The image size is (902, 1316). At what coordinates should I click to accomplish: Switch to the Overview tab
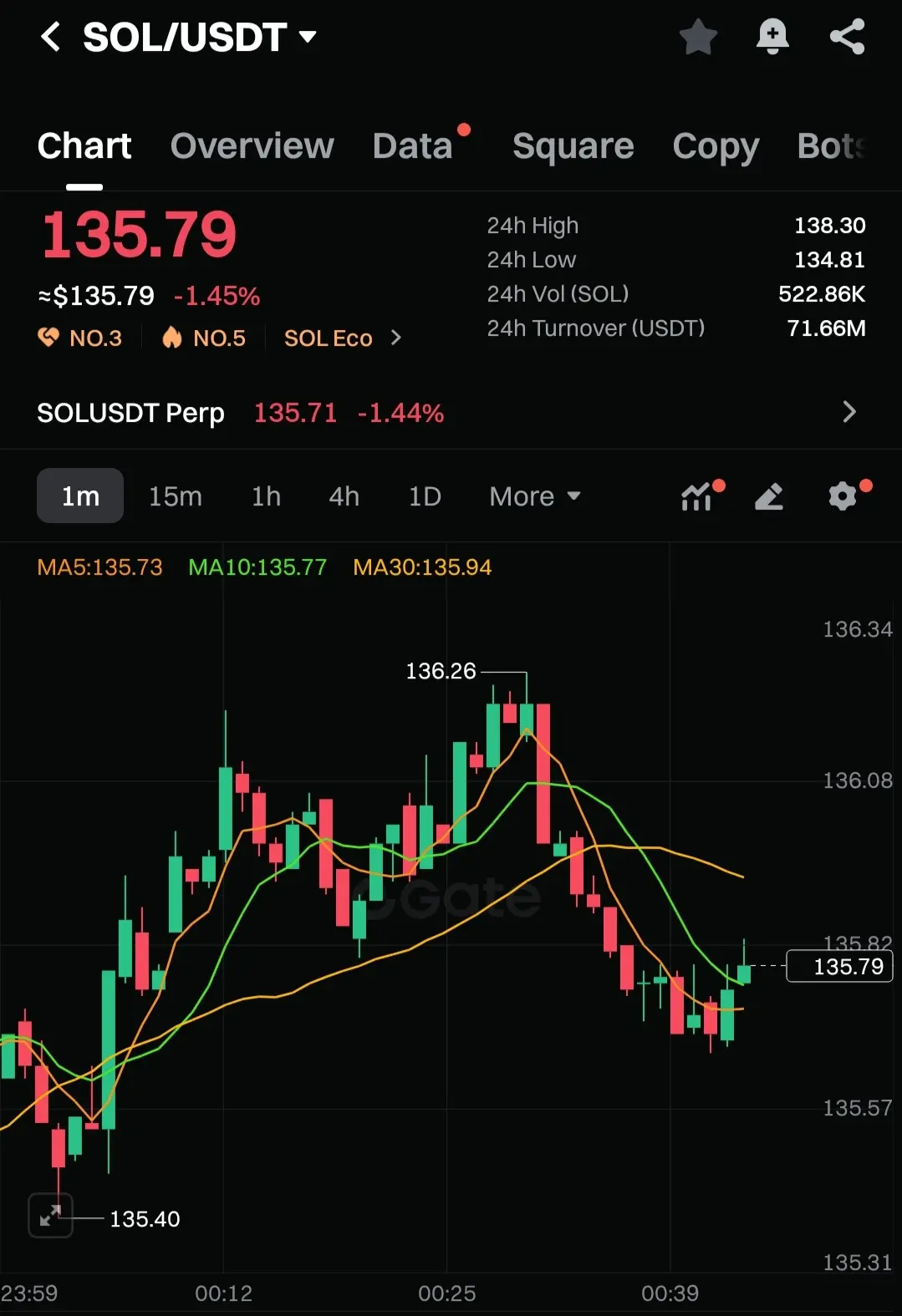[x=252, y=145]
